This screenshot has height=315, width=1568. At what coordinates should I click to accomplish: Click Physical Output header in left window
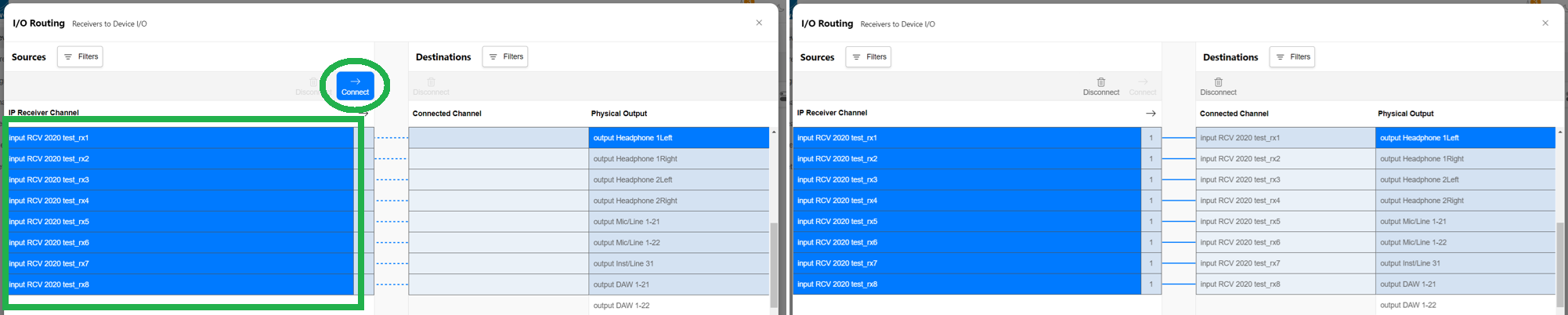pyautogui.click(x=619, y=114)
